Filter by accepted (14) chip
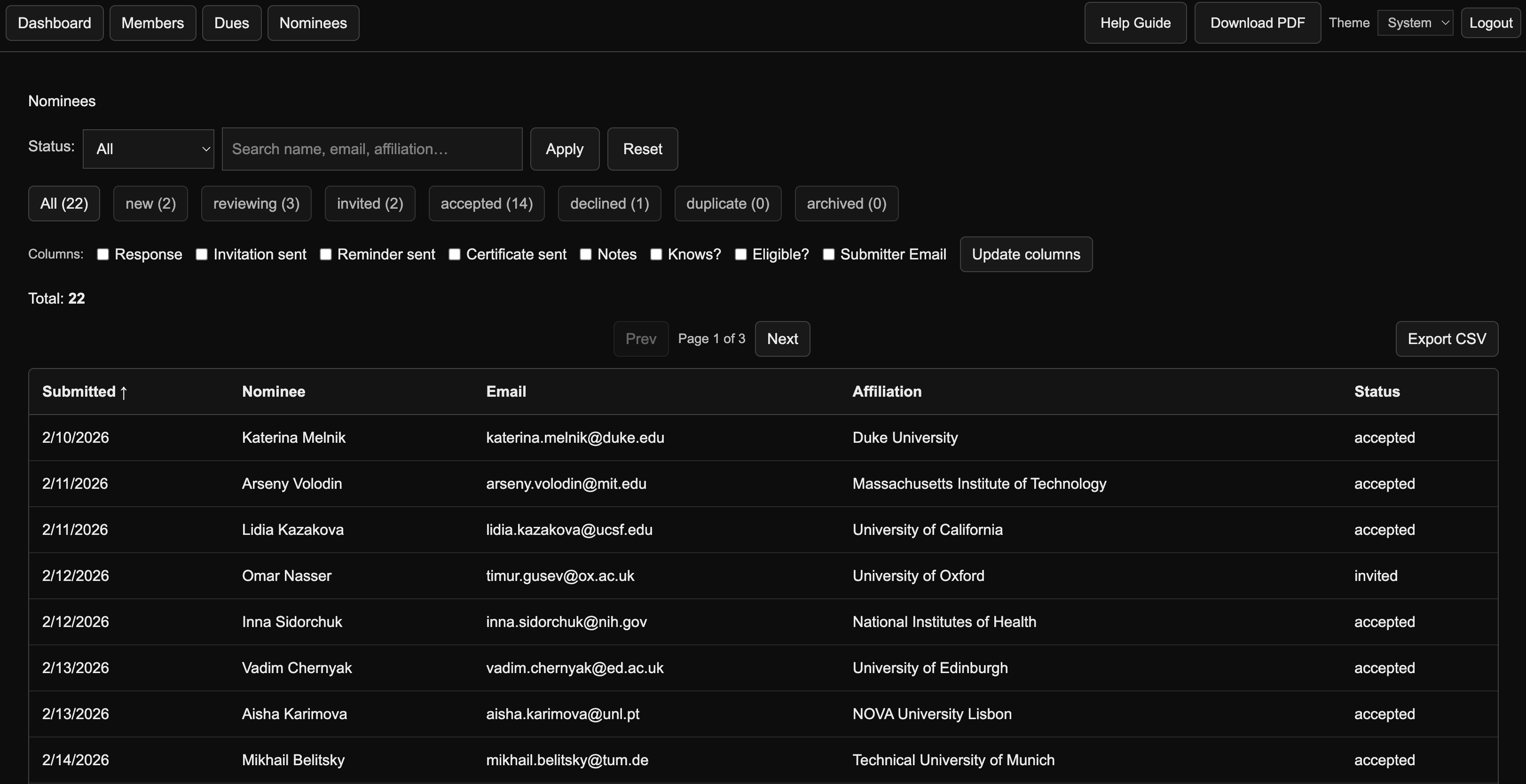The width and height of the screenshot is (1526, 784). [x=487, y=204]
